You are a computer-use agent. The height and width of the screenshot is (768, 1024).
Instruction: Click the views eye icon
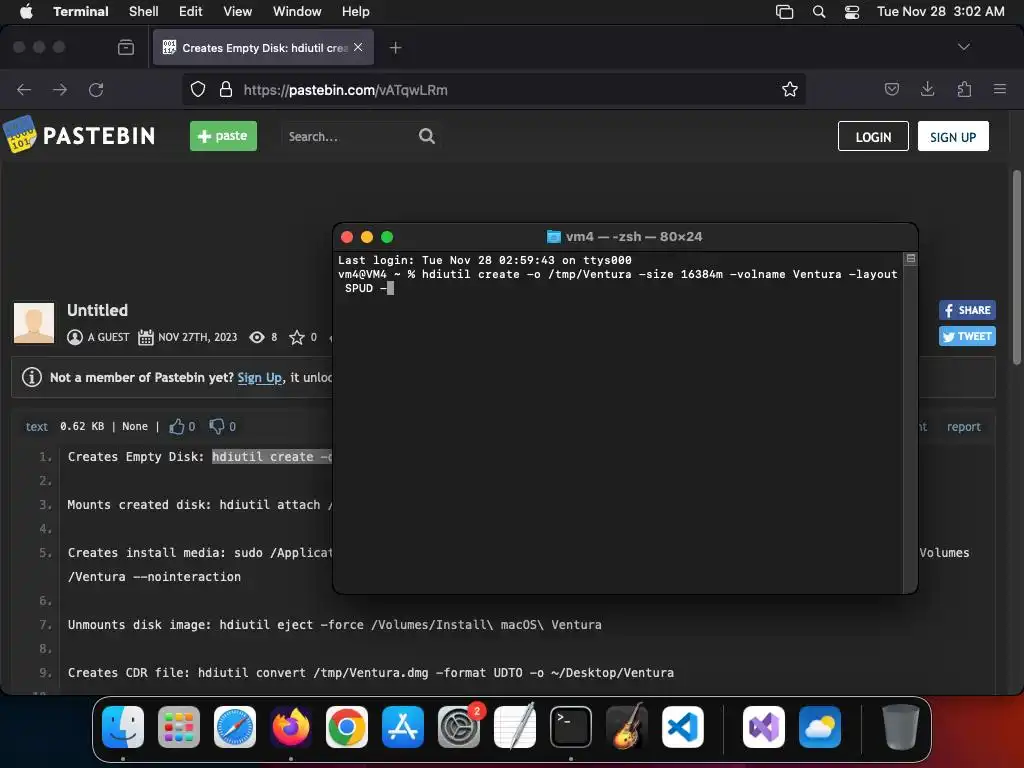click(x=257, y=337)
